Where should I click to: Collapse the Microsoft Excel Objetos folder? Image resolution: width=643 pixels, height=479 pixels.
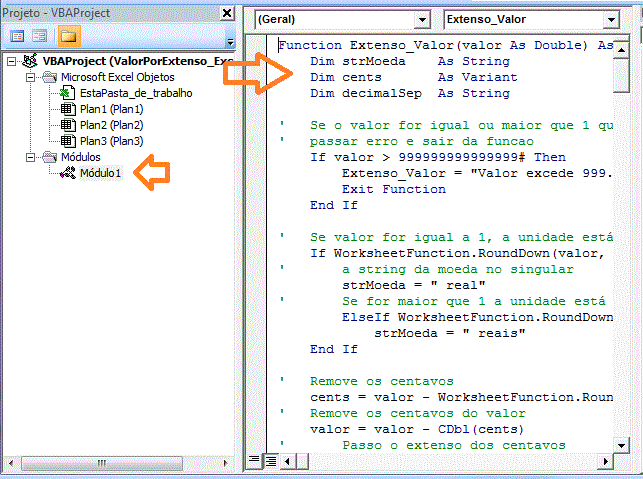click(30, 78)
